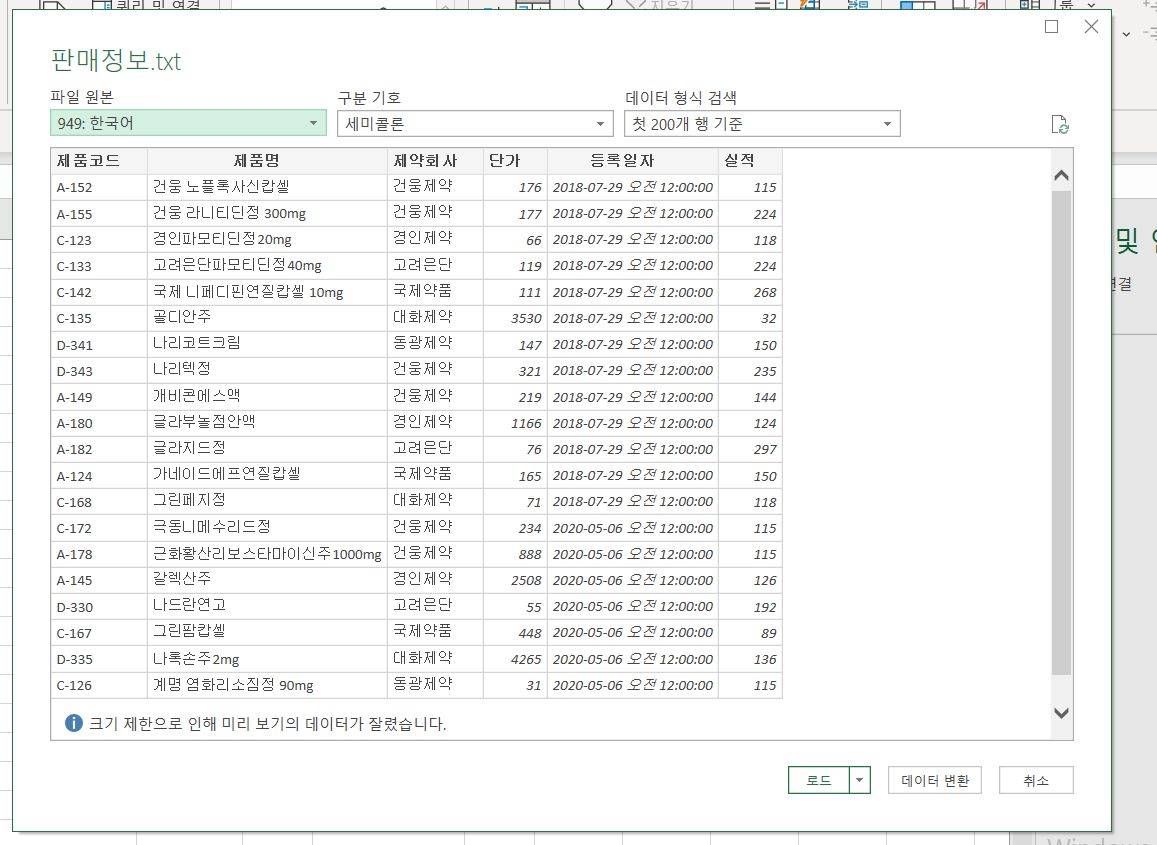Click the 데이터 변환 button
This screenshot has height=845, width=1157.
(935, 780)
